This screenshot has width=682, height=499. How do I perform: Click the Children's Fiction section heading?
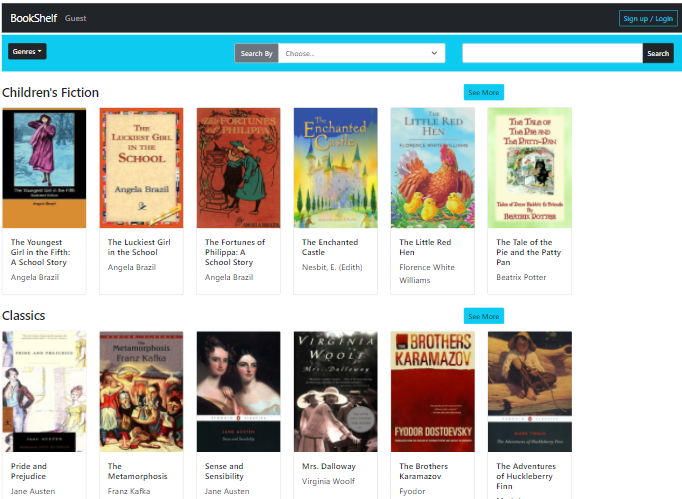click(50, 92)
